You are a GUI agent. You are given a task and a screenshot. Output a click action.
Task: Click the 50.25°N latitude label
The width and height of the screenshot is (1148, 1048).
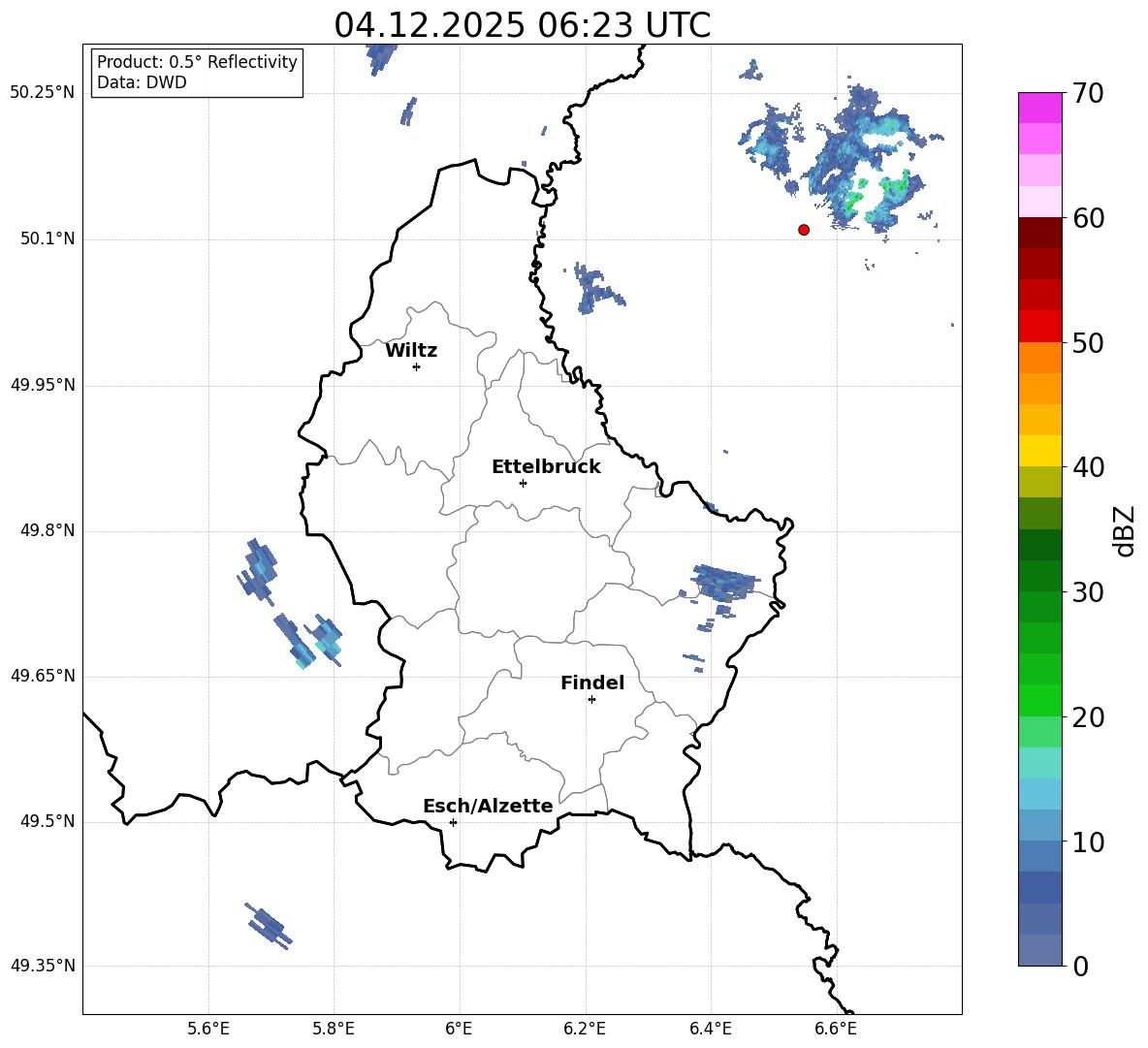coord(43,93)
